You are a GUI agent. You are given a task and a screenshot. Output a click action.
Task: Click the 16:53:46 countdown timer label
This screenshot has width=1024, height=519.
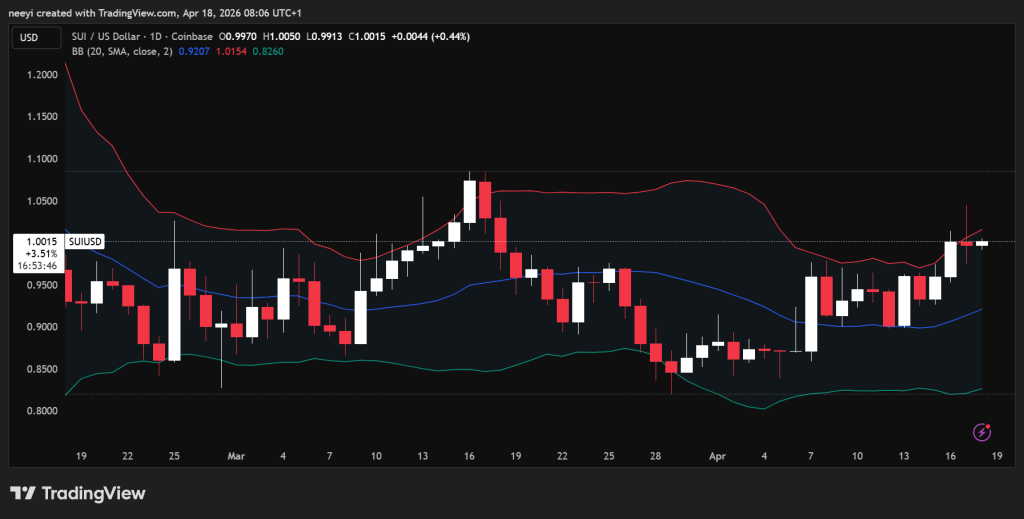tap(36, 266)
